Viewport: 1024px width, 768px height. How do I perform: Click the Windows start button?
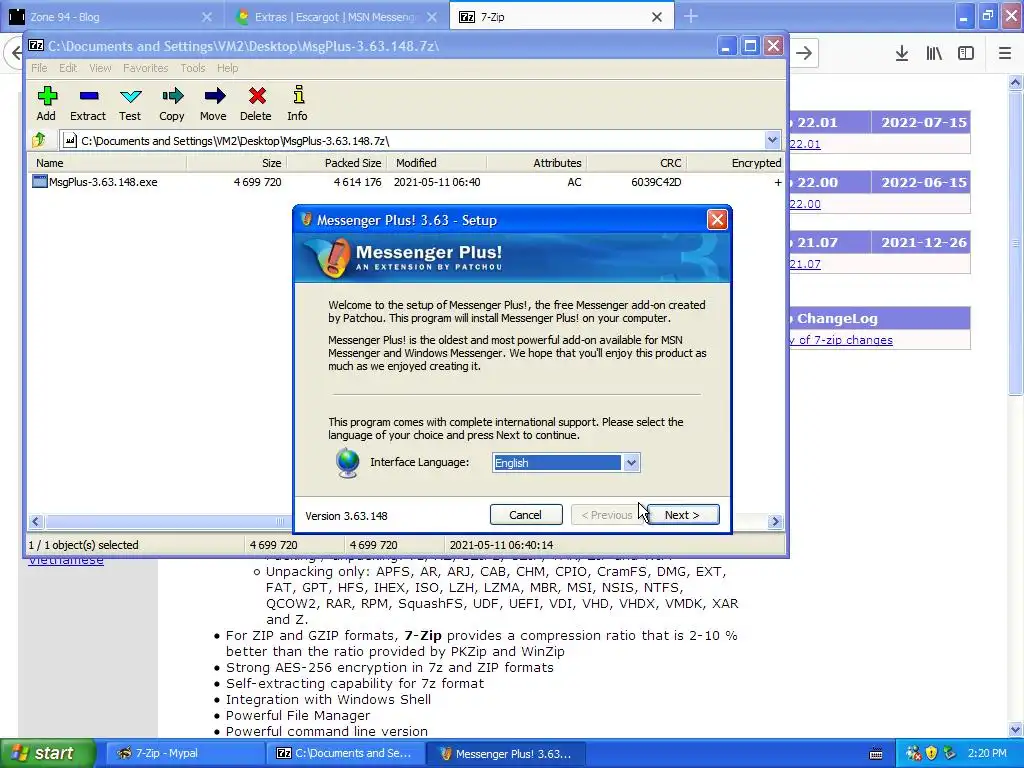(48, 753)
